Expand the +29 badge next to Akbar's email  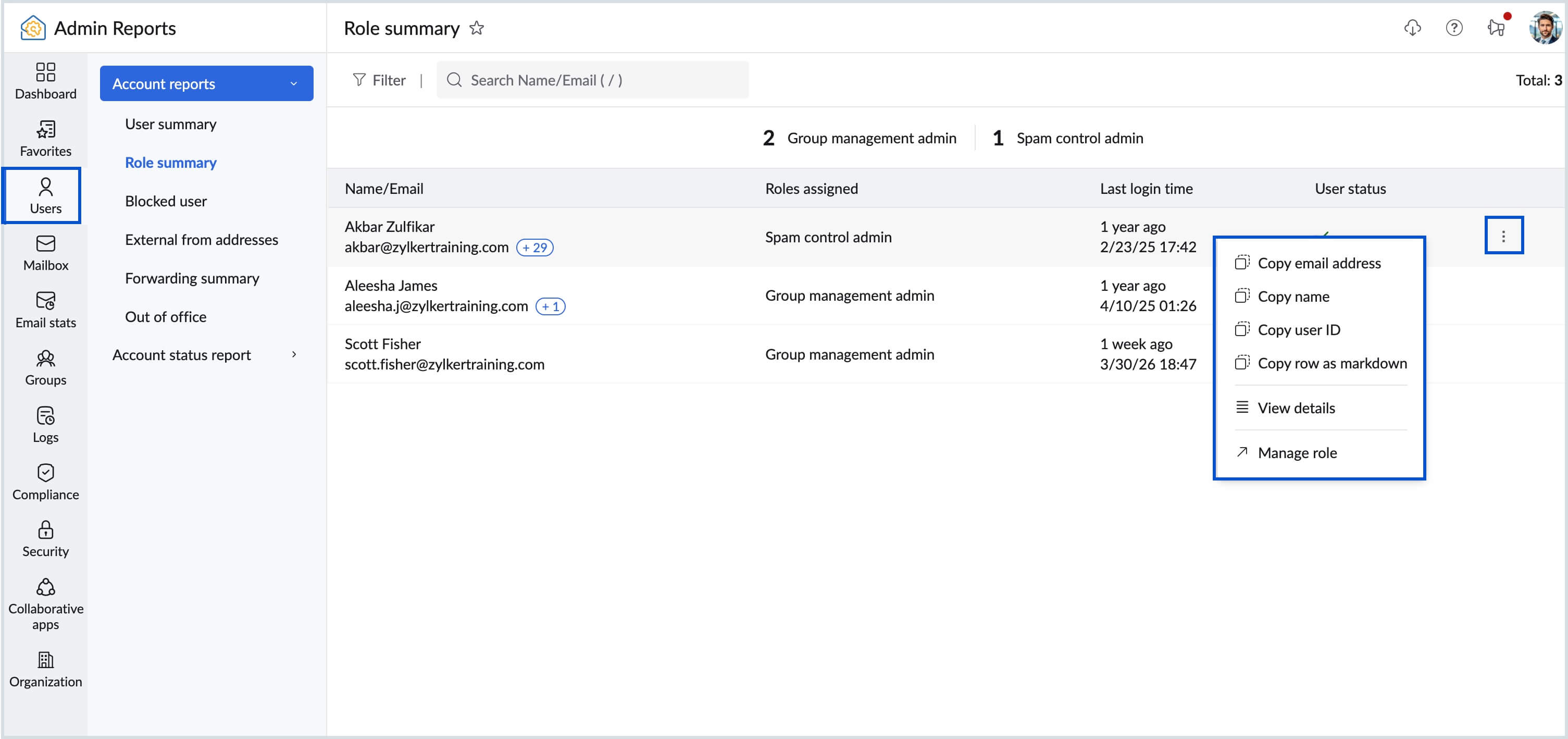coord(534,247)
